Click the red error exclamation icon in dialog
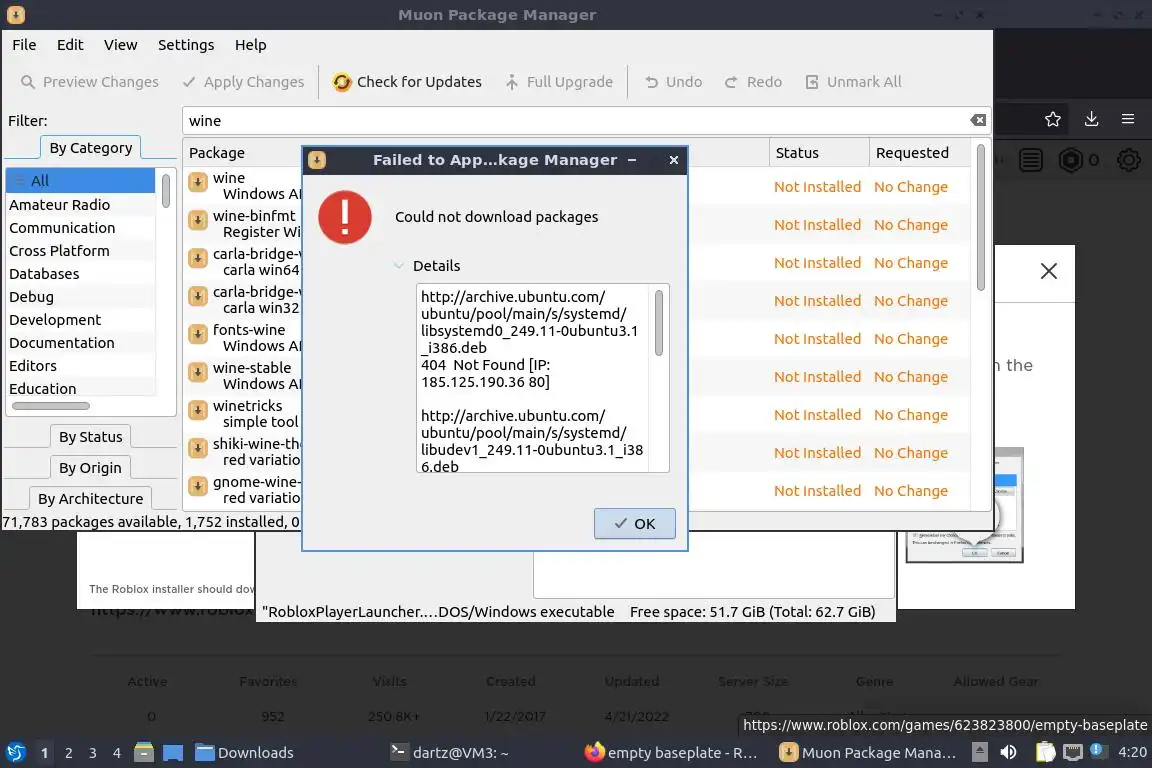Image resolution: width=1152 pixels, height=768 pixels. point(345,217)
